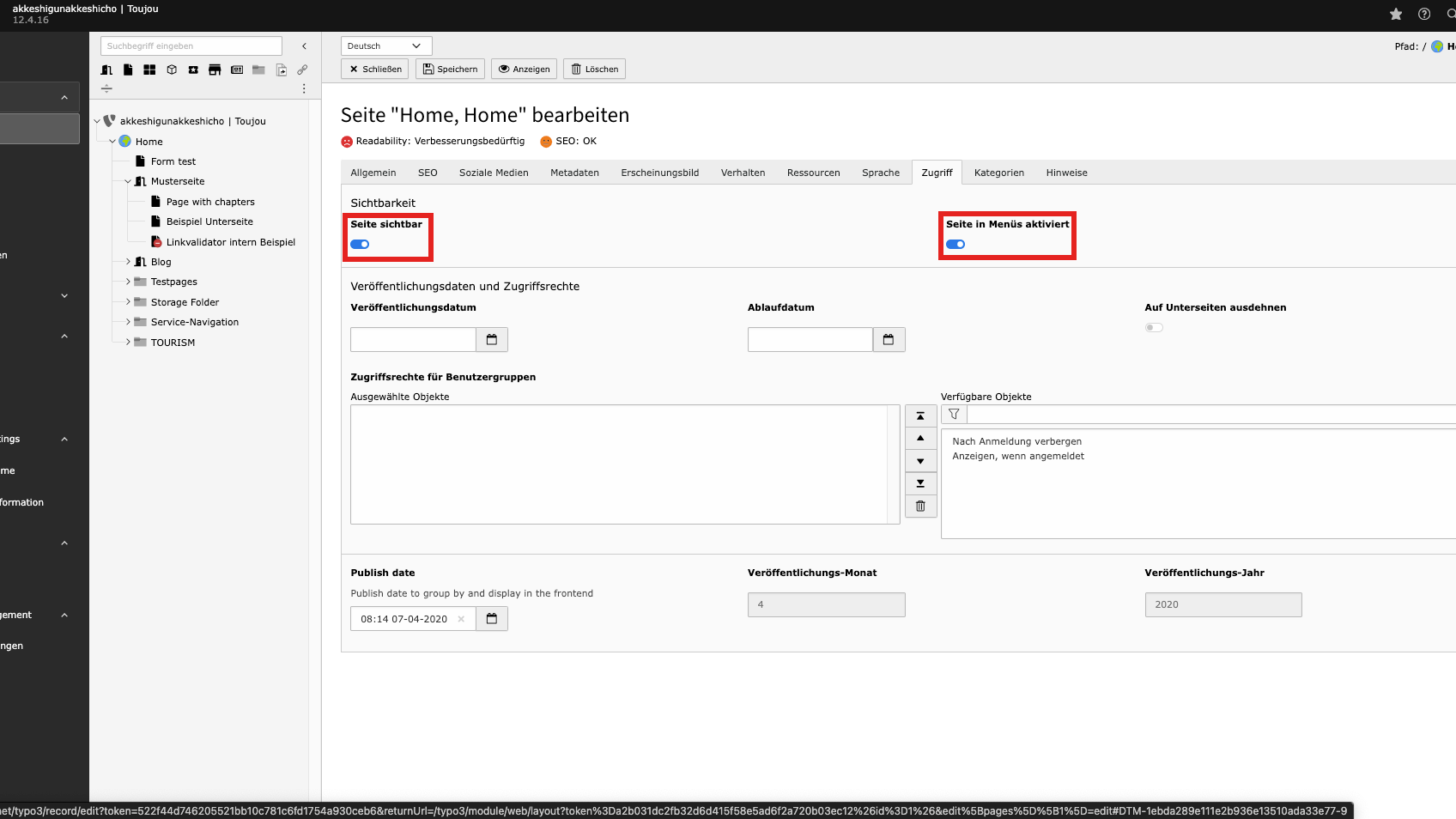
Task: Click trash icon to remove selected object
Action: click(920, 507)
